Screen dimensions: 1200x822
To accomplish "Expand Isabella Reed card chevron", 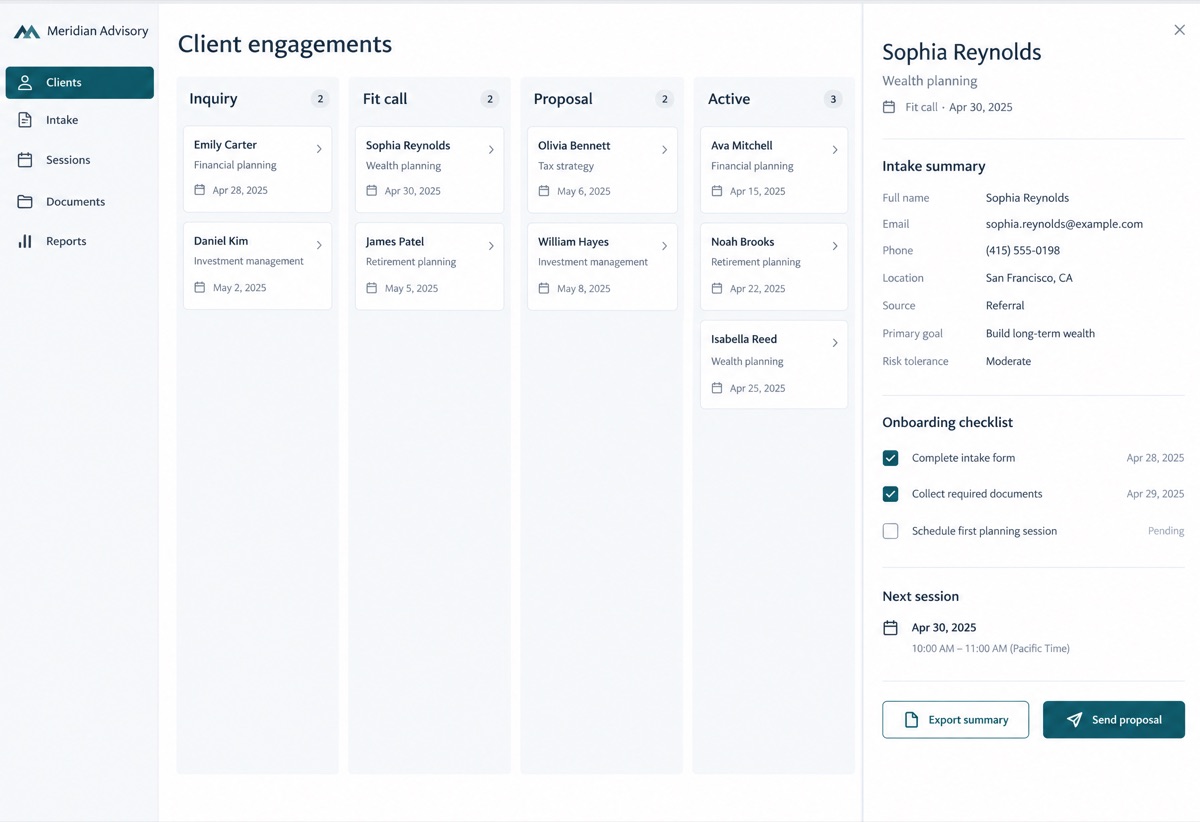I will (835, 343).
